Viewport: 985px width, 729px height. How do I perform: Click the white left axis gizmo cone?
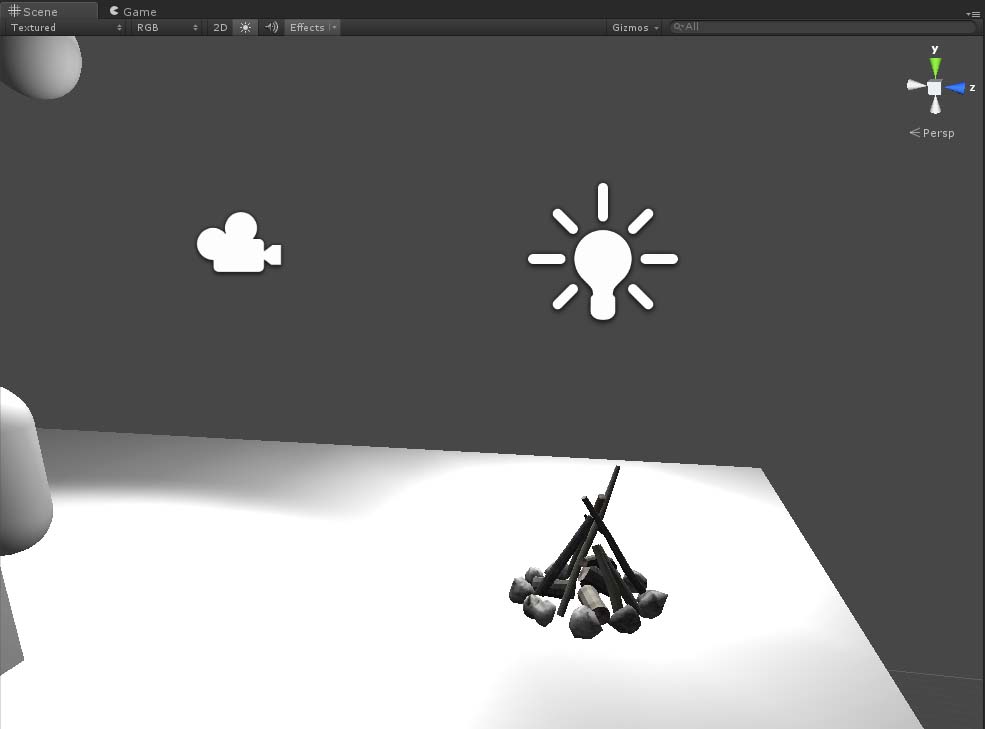[x=916, y=85]
